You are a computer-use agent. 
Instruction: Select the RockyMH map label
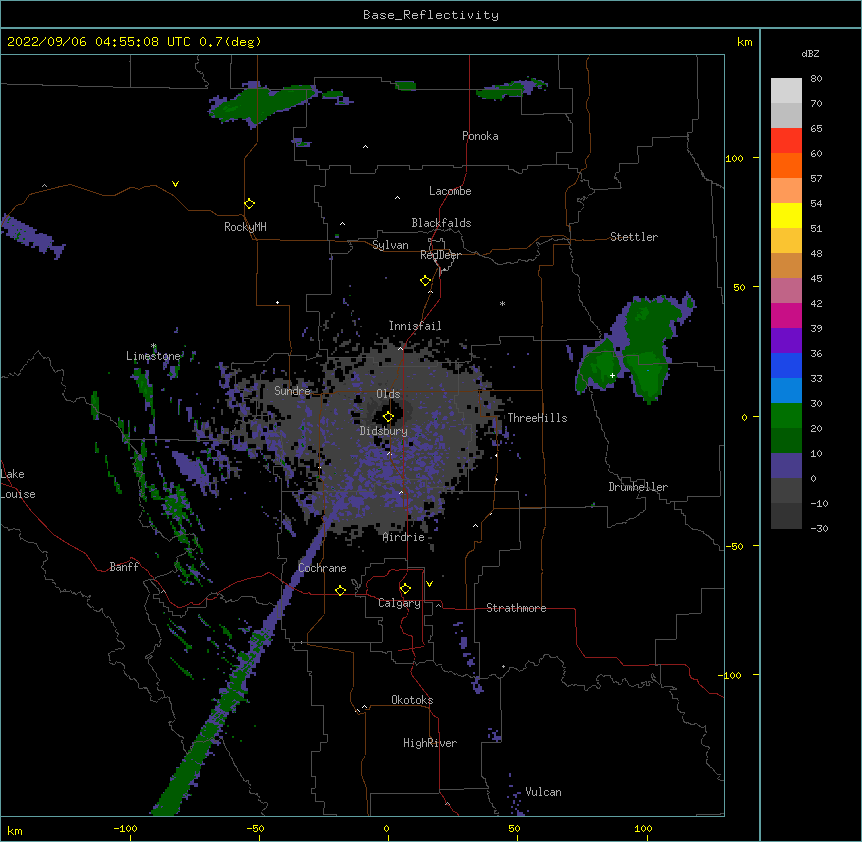click(245, 227)
